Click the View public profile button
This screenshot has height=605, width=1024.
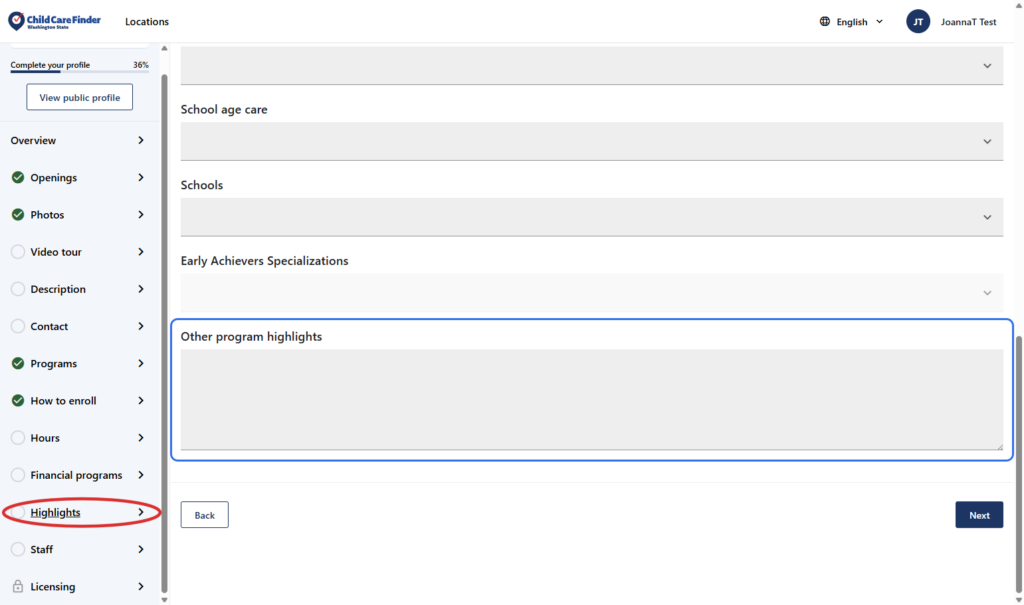pyautogui.click(x=79, y=98)
